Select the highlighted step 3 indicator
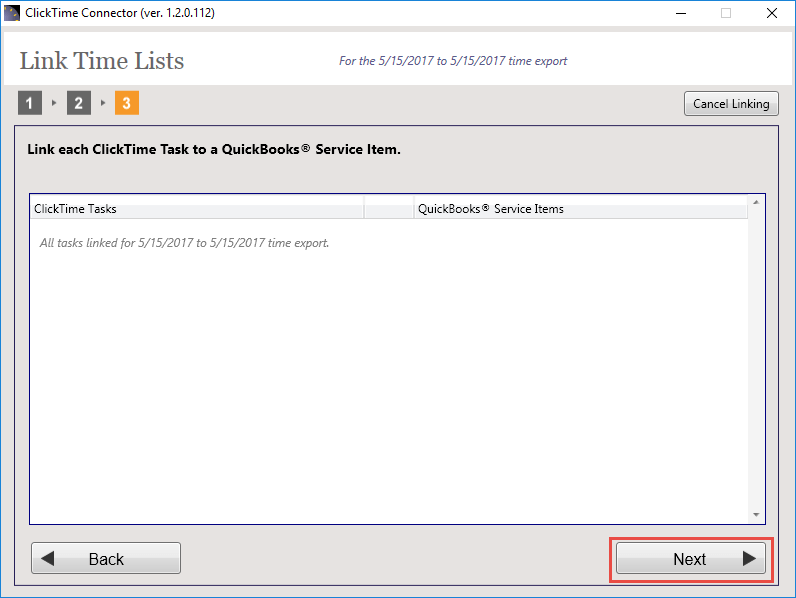This screenshot has width=796, height=598. [127, 103]
